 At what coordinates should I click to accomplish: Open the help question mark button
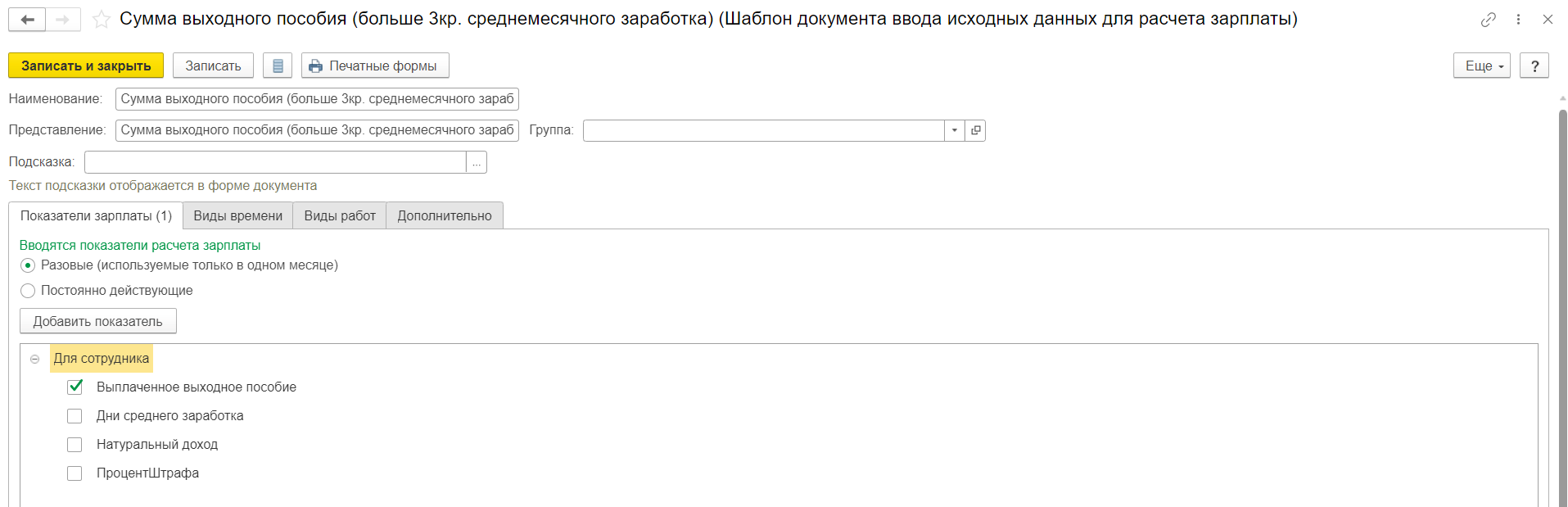click(1534, 66)
